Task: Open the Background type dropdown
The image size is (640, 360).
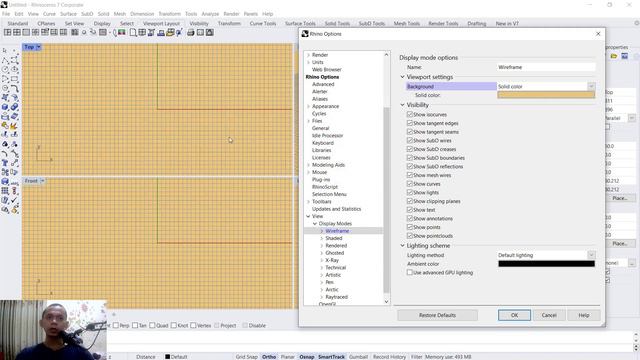Action: point(591,87)
